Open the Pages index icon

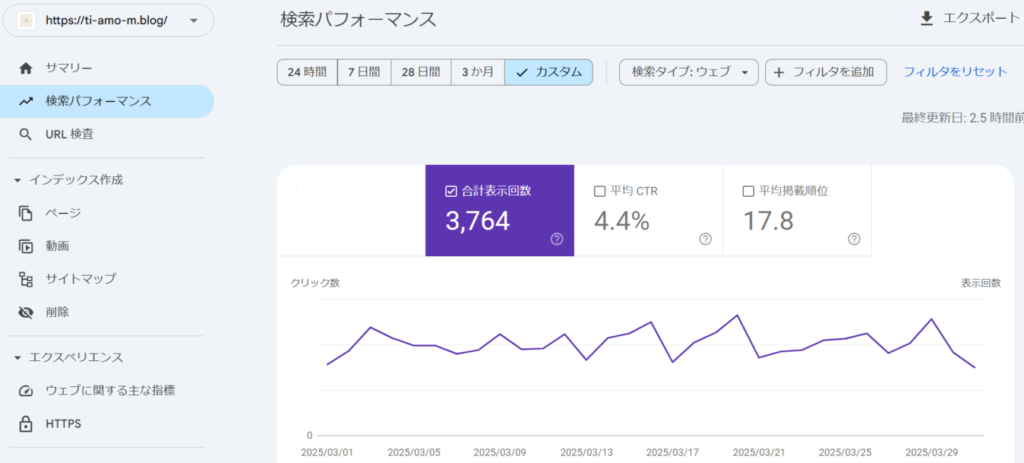pyautogui.click(x=26, y=213)
